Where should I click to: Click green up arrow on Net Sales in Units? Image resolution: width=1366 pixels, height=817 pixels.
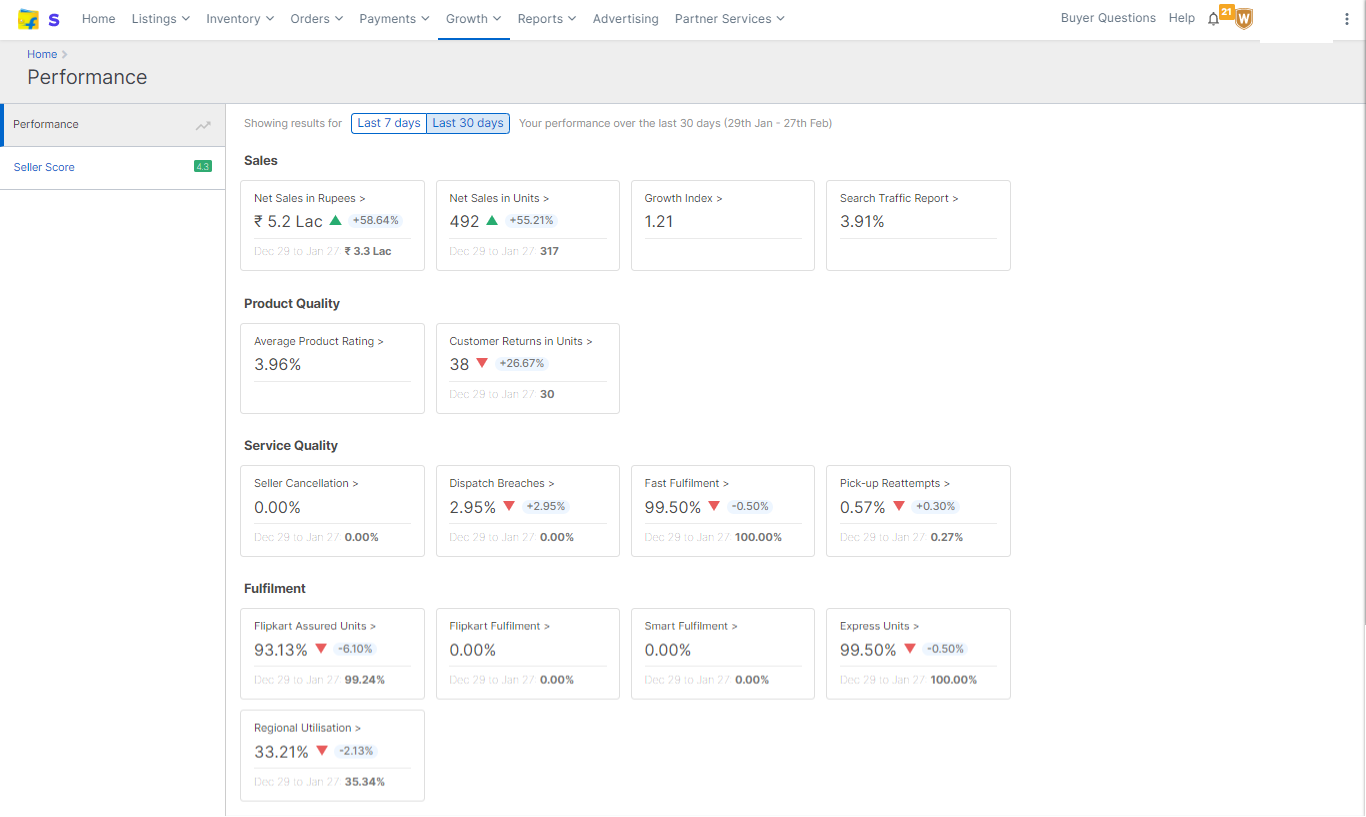click(492, 221)
